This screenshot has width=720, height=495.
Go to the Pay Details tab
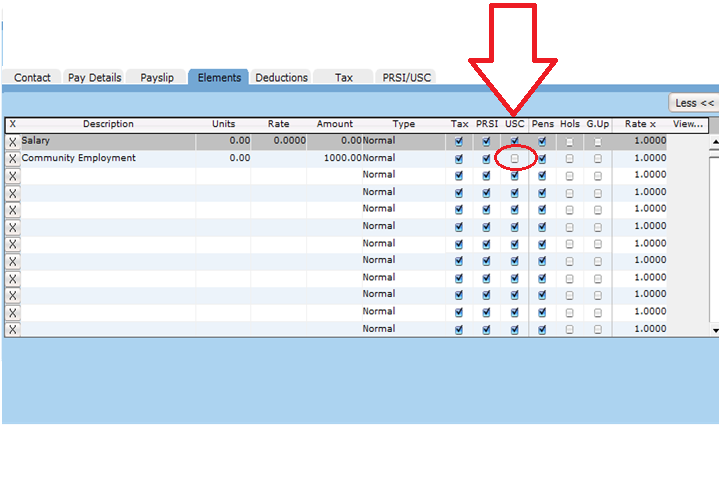(x=94, y=78)
